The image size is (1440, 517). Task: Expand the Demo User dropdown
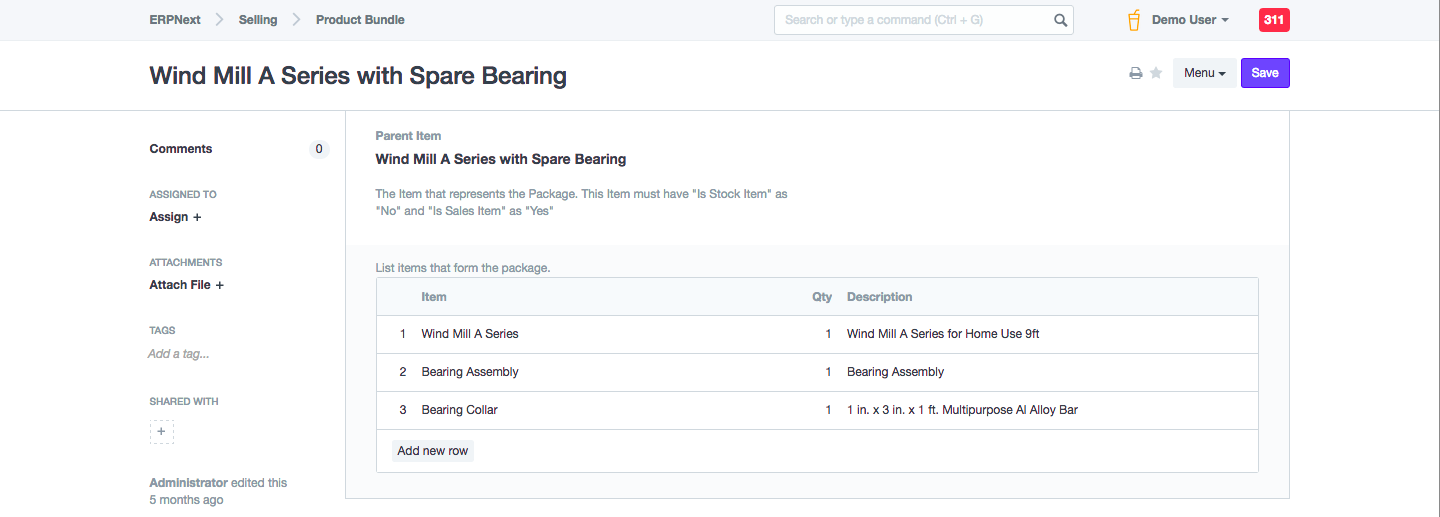coord(1190,20)
